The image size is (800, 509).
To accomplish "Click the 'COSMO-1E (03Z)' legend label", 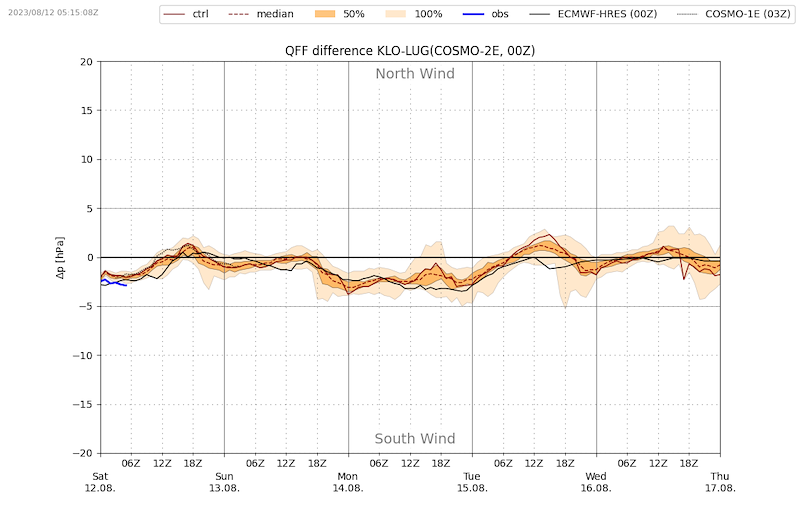I will [748, 14].
